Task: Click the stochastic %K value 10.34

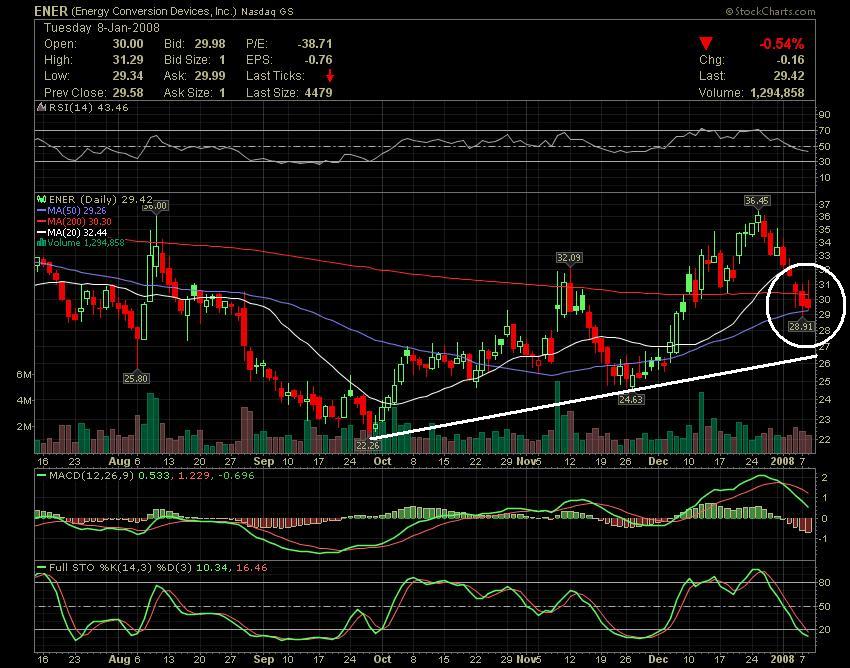Action: [212, 568]
